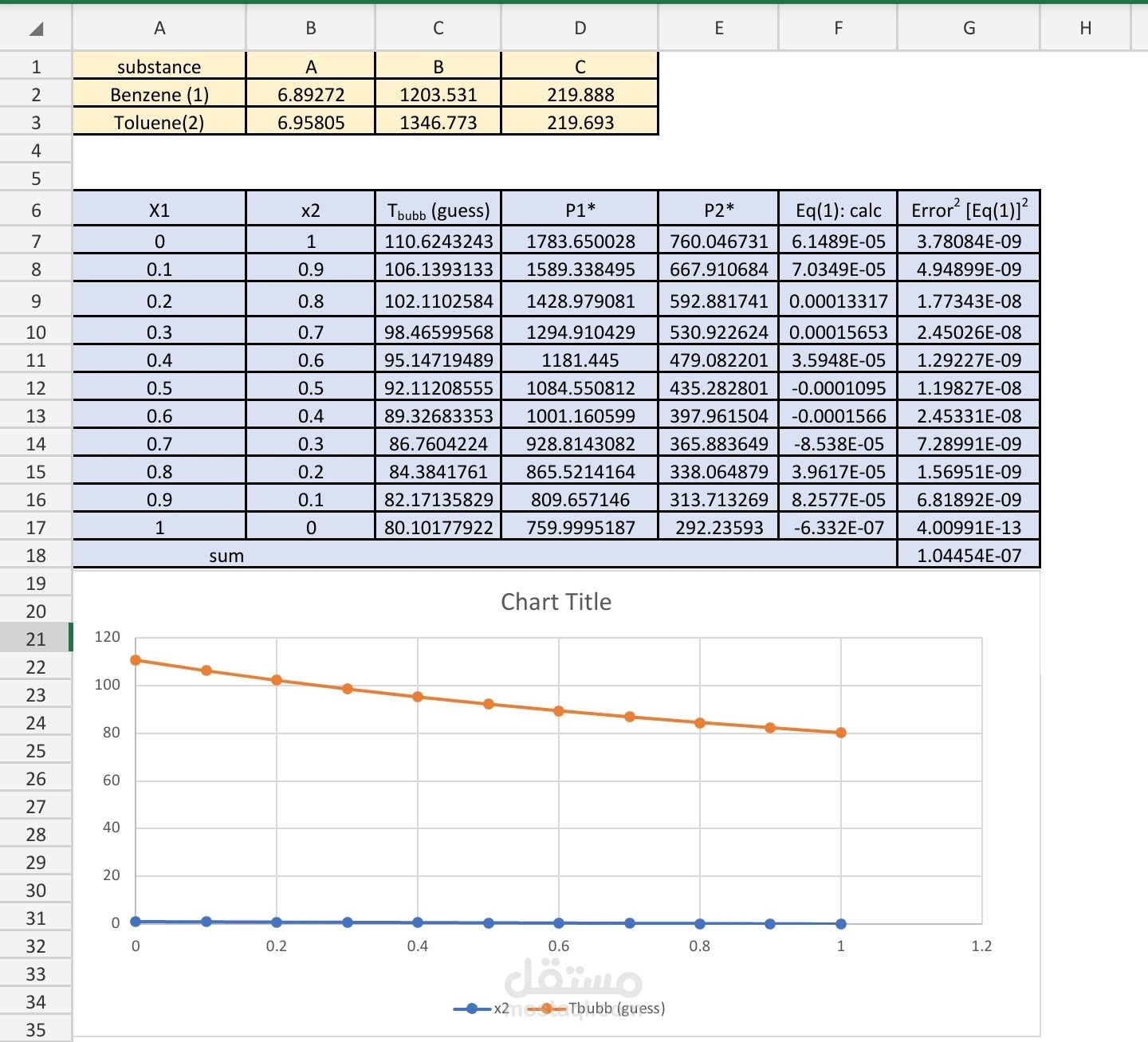Select cell with value 2.45331E-08
1148x1042 pixels.
pyautogui.click(x=969, y=415)
